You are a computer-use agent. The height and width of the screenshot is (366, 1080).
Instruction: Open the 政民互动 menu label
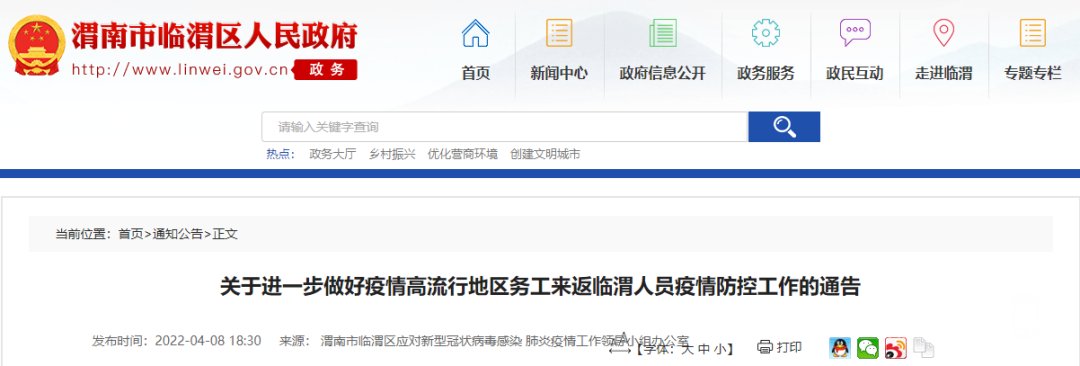pos(855,73)
